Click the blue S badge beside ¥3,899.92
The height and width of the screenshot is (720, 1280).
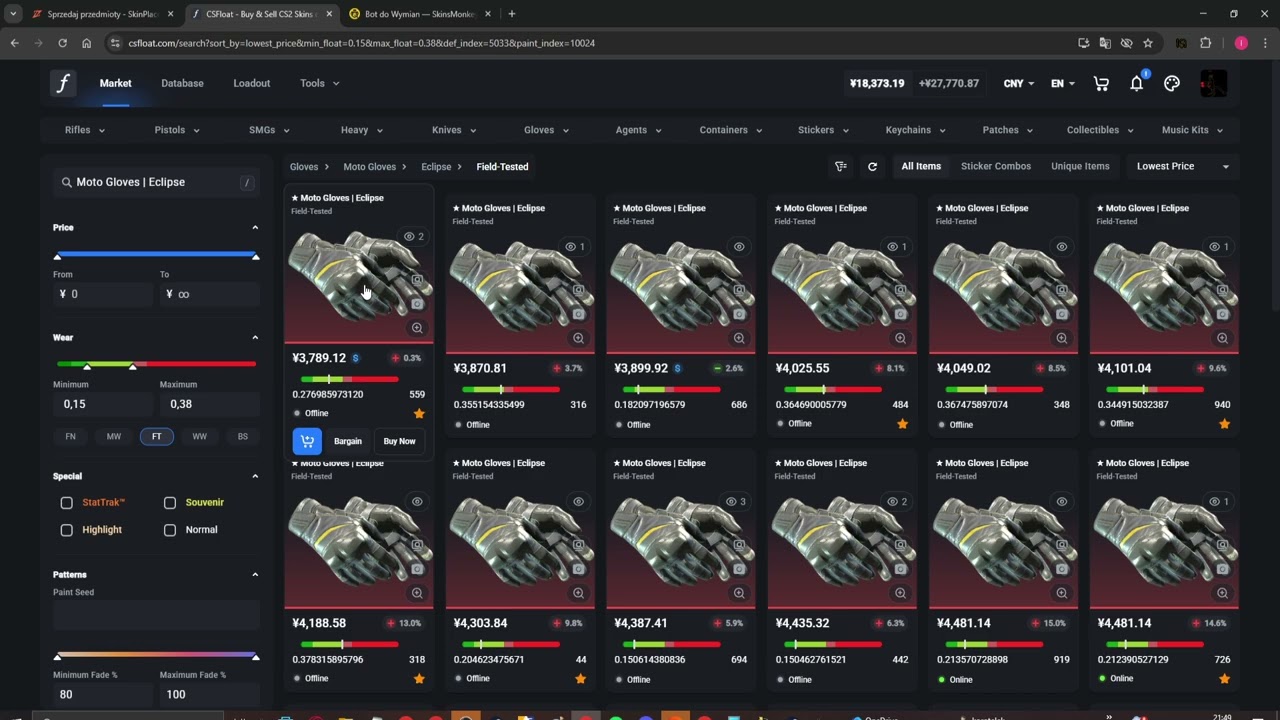coord(677,368)
